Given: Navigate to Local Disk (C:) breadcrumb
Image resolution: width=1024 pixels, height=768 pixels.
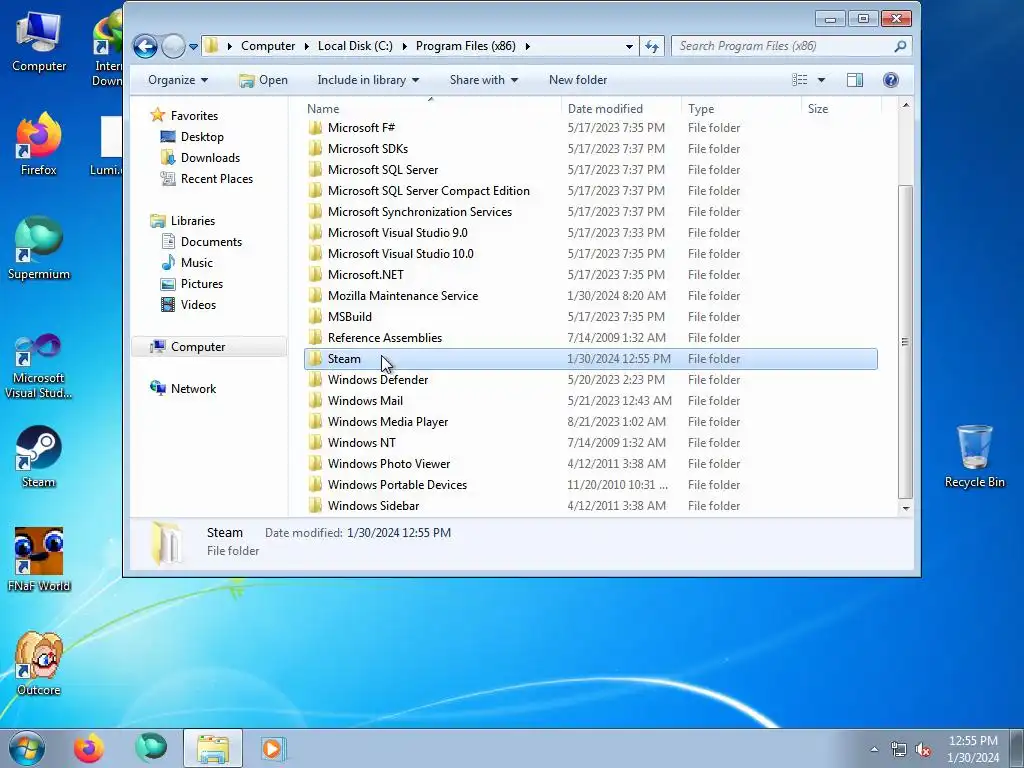Looking at the screenshot, I should (x=355, y=46).
